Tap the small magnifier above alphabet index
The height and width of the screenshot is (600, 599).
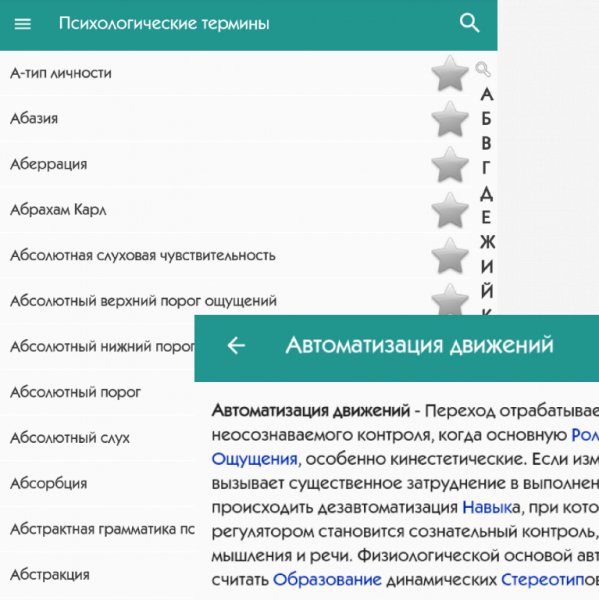click(483, 70)
